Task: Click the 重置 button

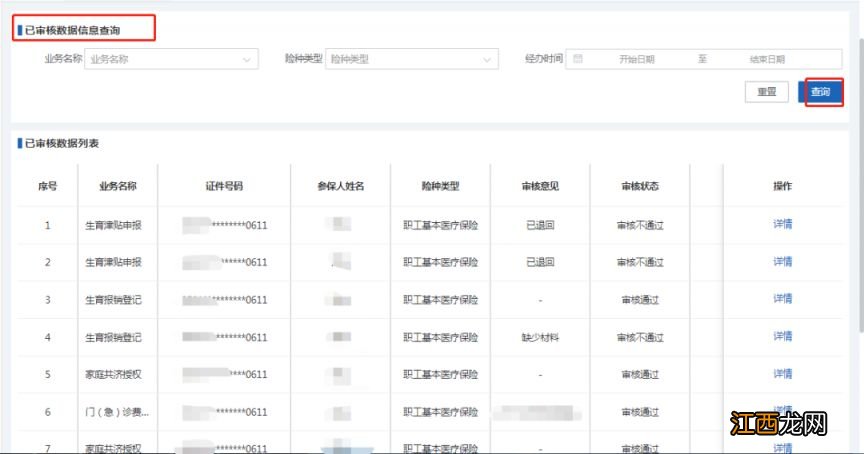Action: 766,91
